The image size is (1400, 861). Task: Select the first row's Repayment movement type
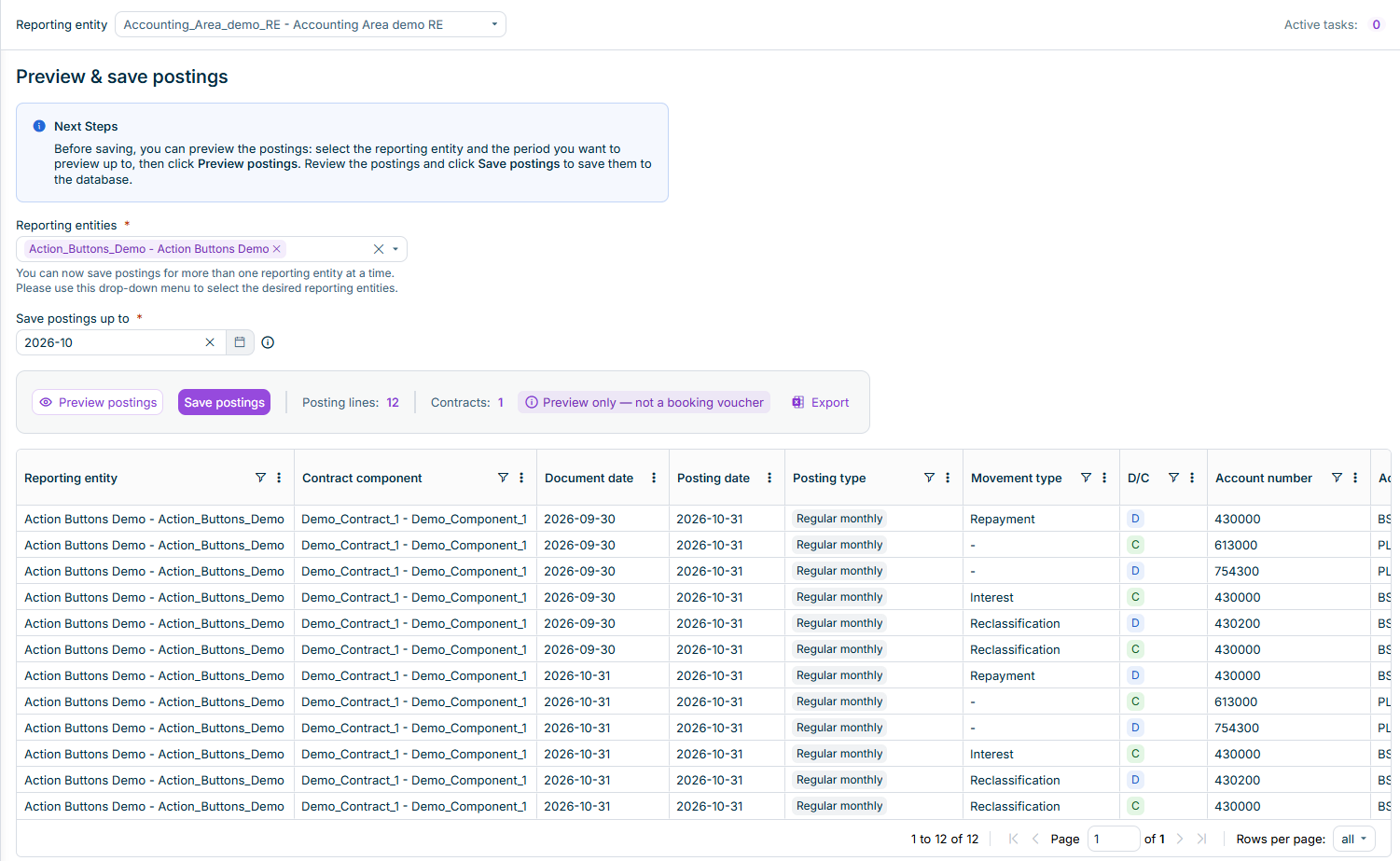1003,519
